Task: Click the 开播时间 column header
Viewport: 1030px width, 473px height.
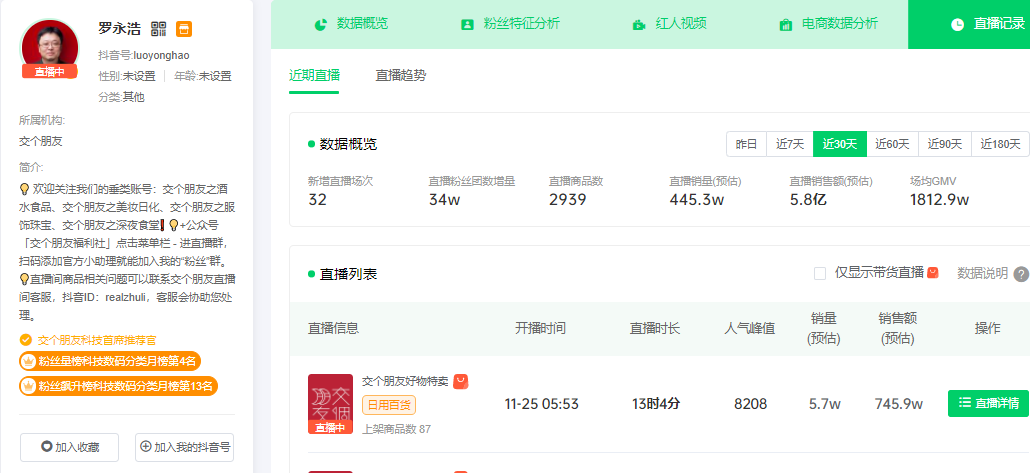Action: tap(541, 328)
